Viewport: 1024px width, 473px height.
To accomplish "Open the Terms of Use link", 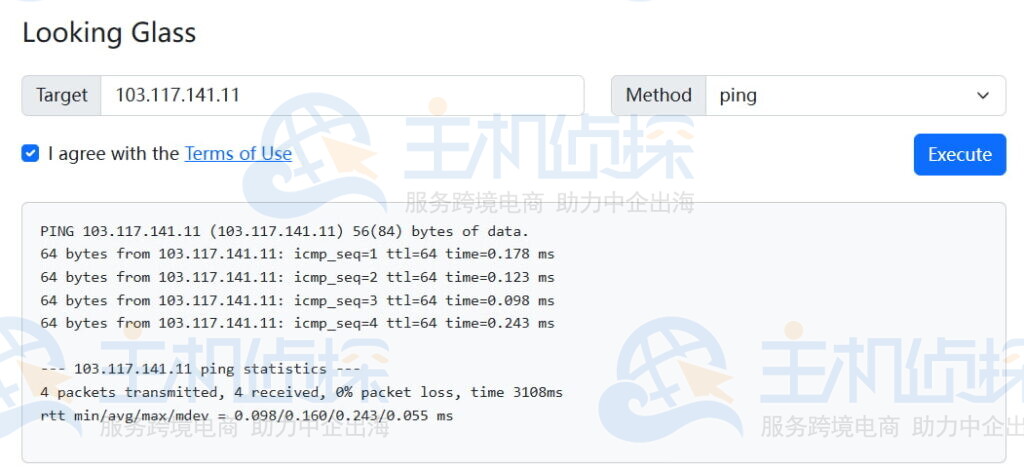I will tap(238, 153).
